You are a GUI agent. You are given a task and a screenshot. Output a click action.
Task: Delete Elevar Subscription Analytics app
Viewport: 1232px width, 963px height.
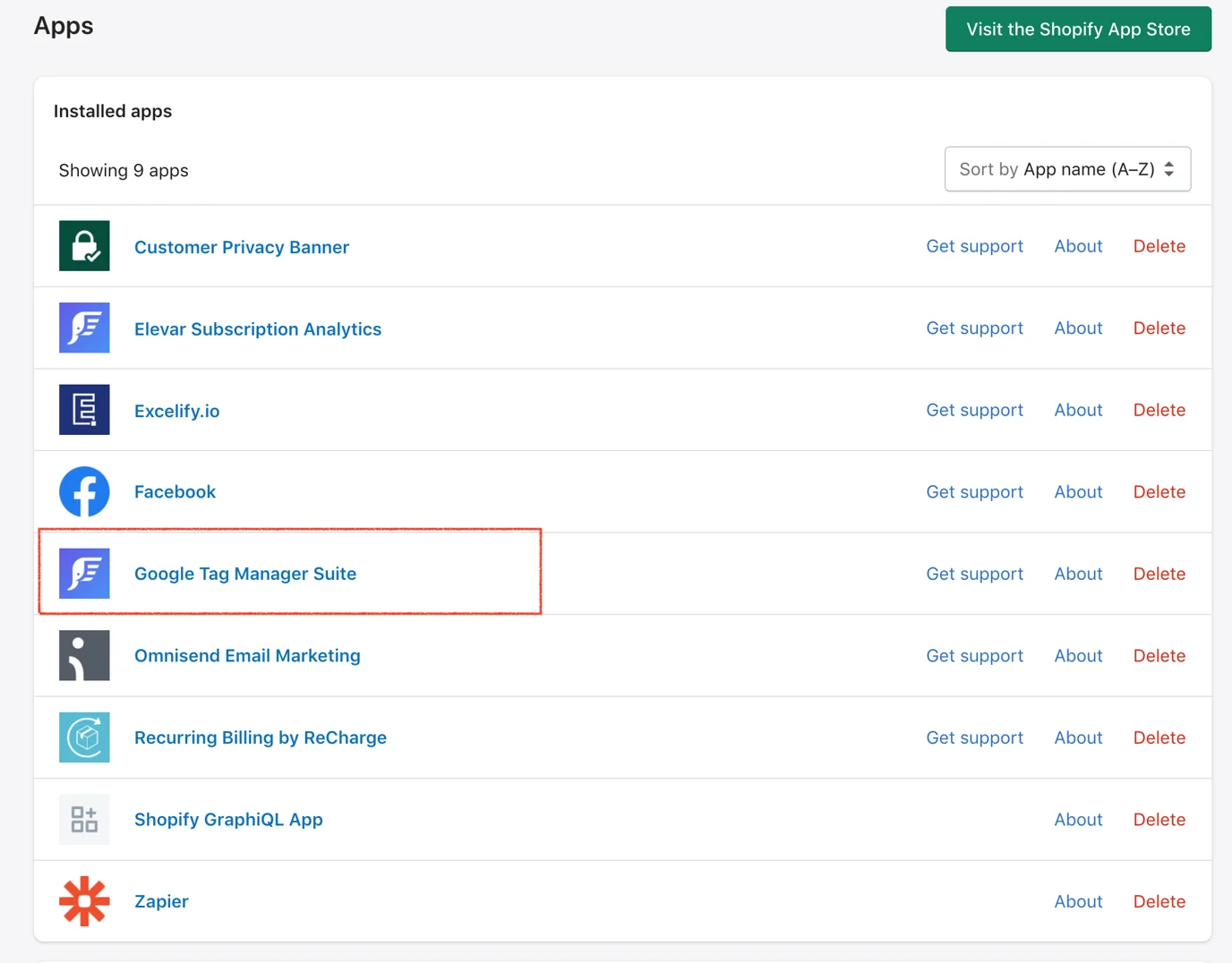click(x=1159, y=328)
